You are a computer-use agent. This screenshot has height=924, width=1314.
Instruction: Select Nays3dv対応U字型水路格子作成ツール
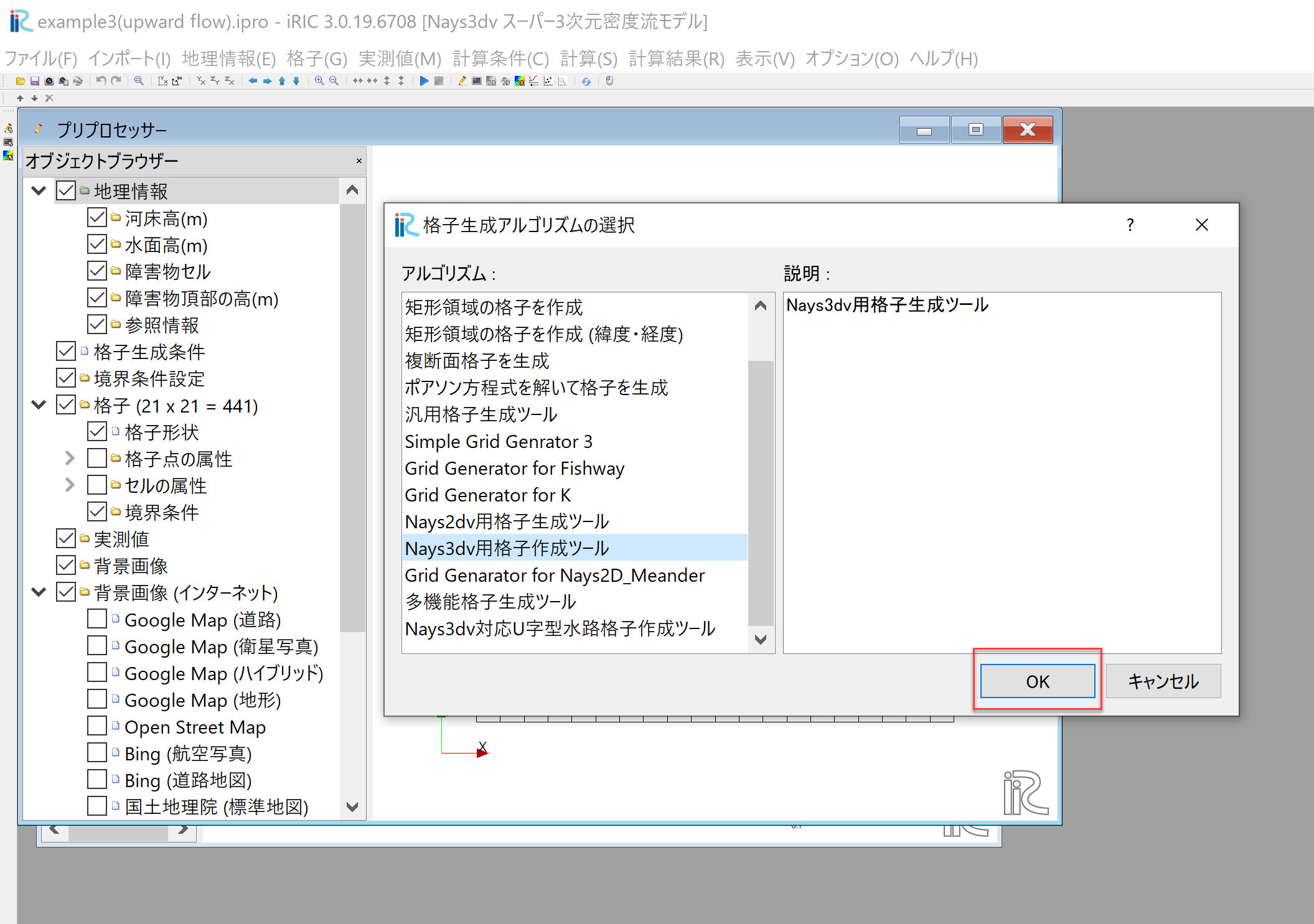click(x=575, y=628)
